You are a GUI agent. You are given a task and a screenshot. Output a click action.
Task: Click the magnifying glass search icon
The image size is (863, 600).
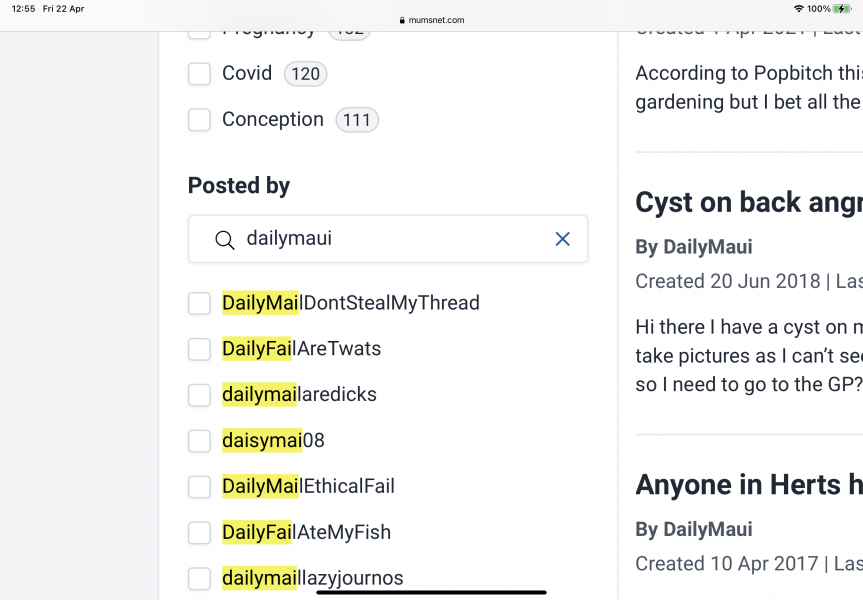(x=222, y=239)
